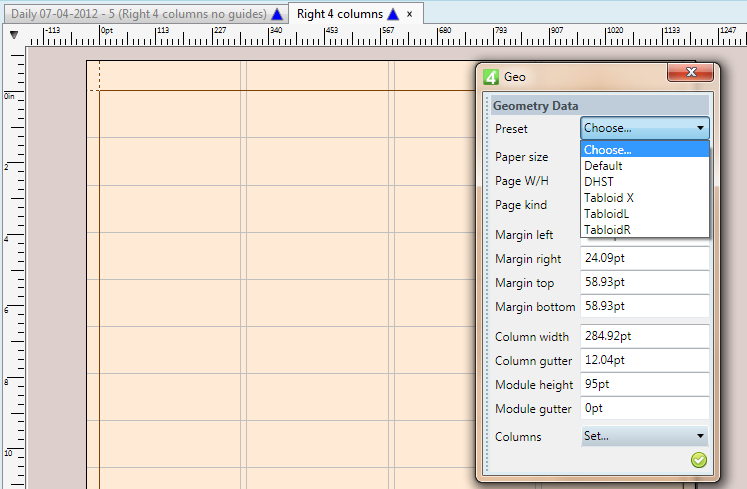Open the Preset Choose... dropdown
The image size is (747, 489).
coord(645,128)
